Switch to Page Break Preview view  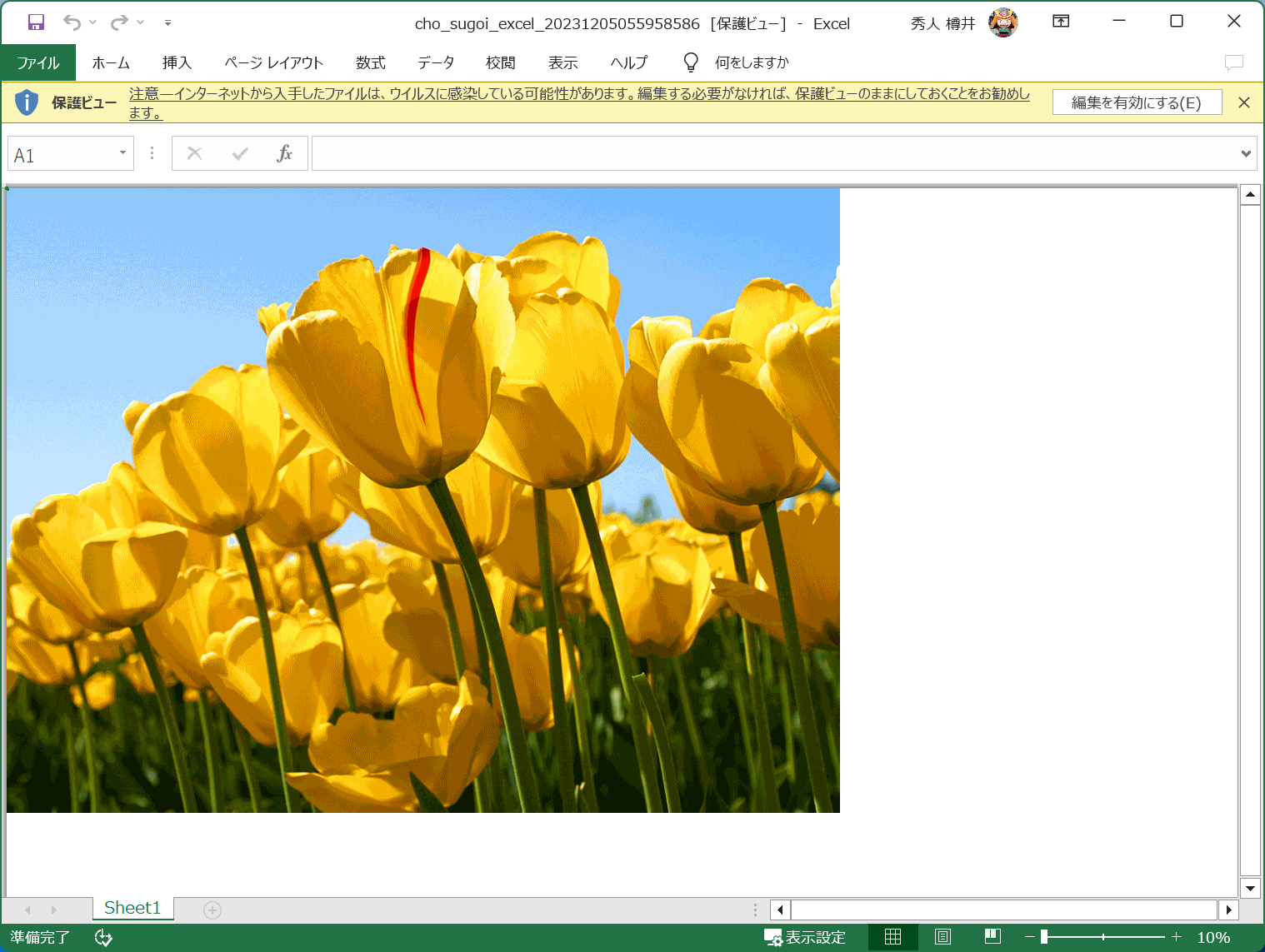(992, 937)
